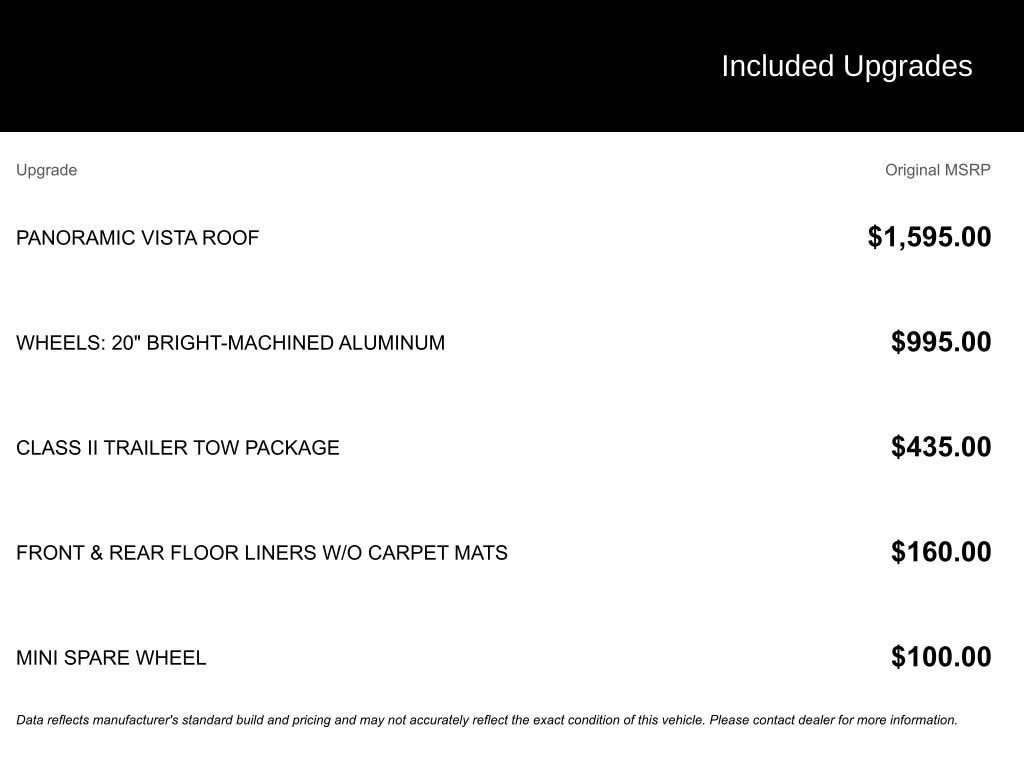The width and height of the screenshot is (1024, 768).
Task: Select the Mini Spare Wheel upgrade
Action: 111,658
